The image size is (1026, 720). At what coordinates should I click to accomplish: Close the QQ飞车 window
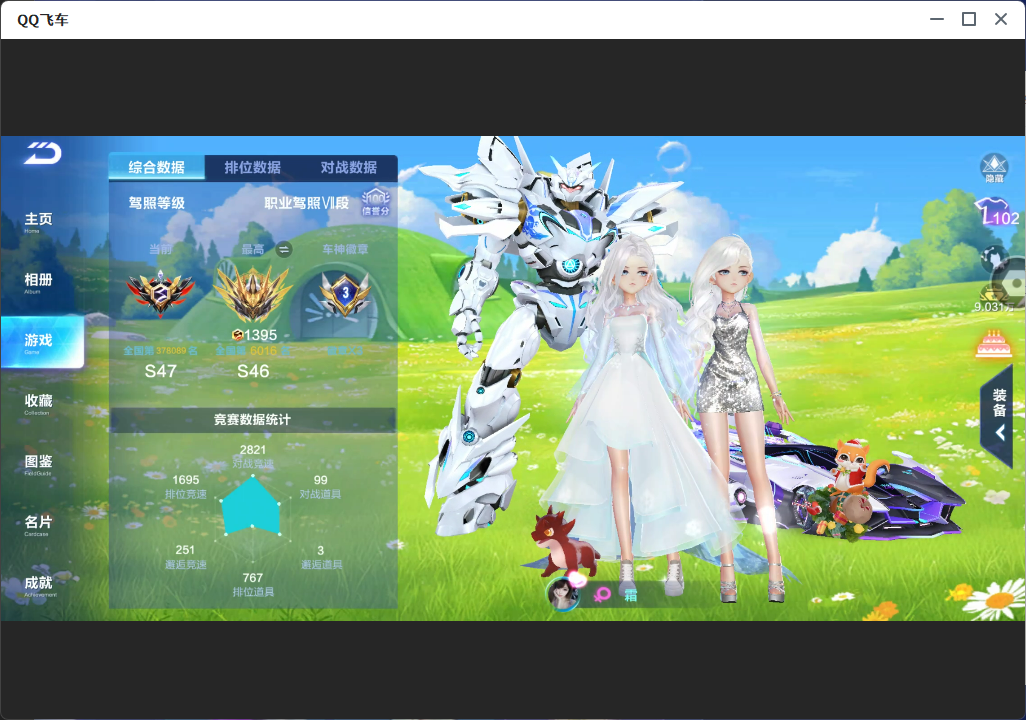point(1001,19)
